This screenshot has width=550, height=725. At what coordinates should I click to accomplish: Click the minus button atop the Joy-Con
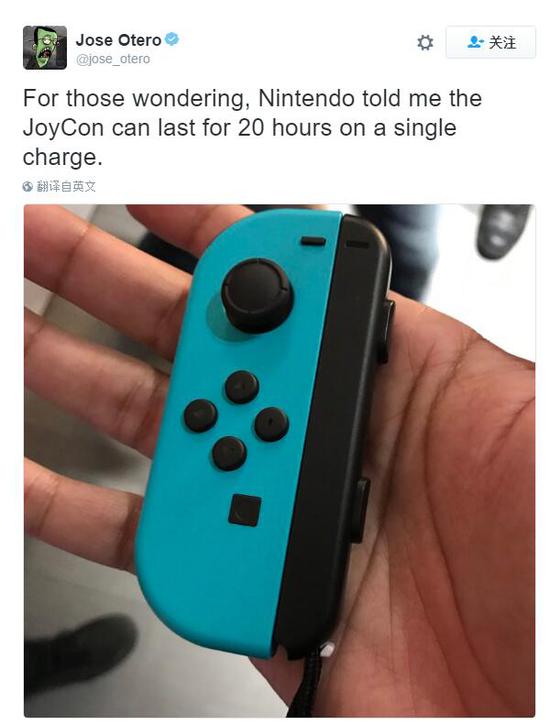click(313, 241)
